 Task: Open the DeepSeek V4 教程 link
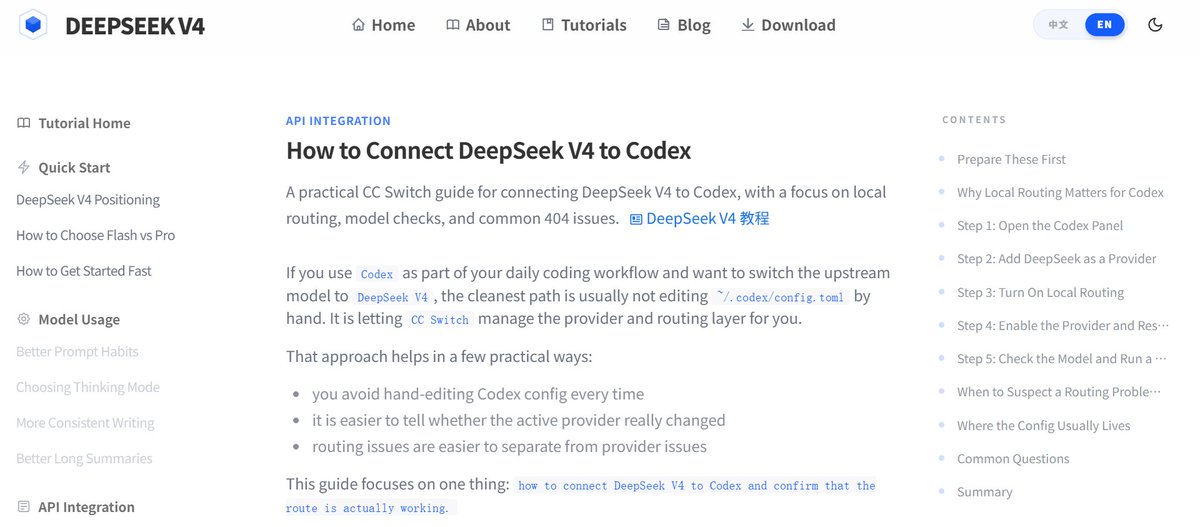pos(699,218)
